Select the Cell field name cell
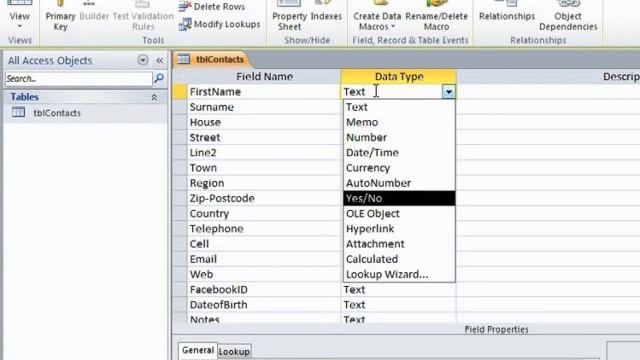The height and width of the screenshot is (360, 640). click(x=264, y=244)
